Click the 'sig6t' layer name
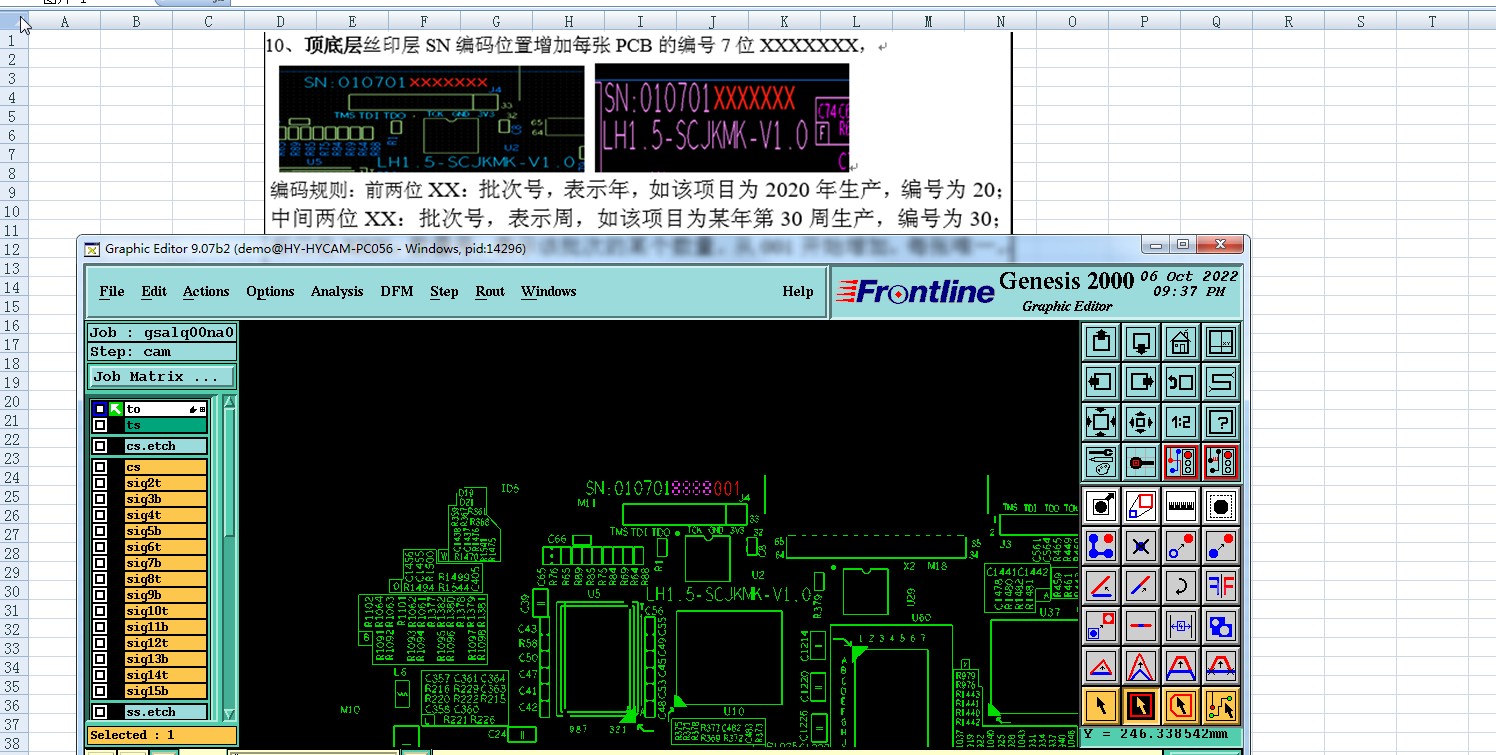The image size is (1496, 755). tap(165, 547)
